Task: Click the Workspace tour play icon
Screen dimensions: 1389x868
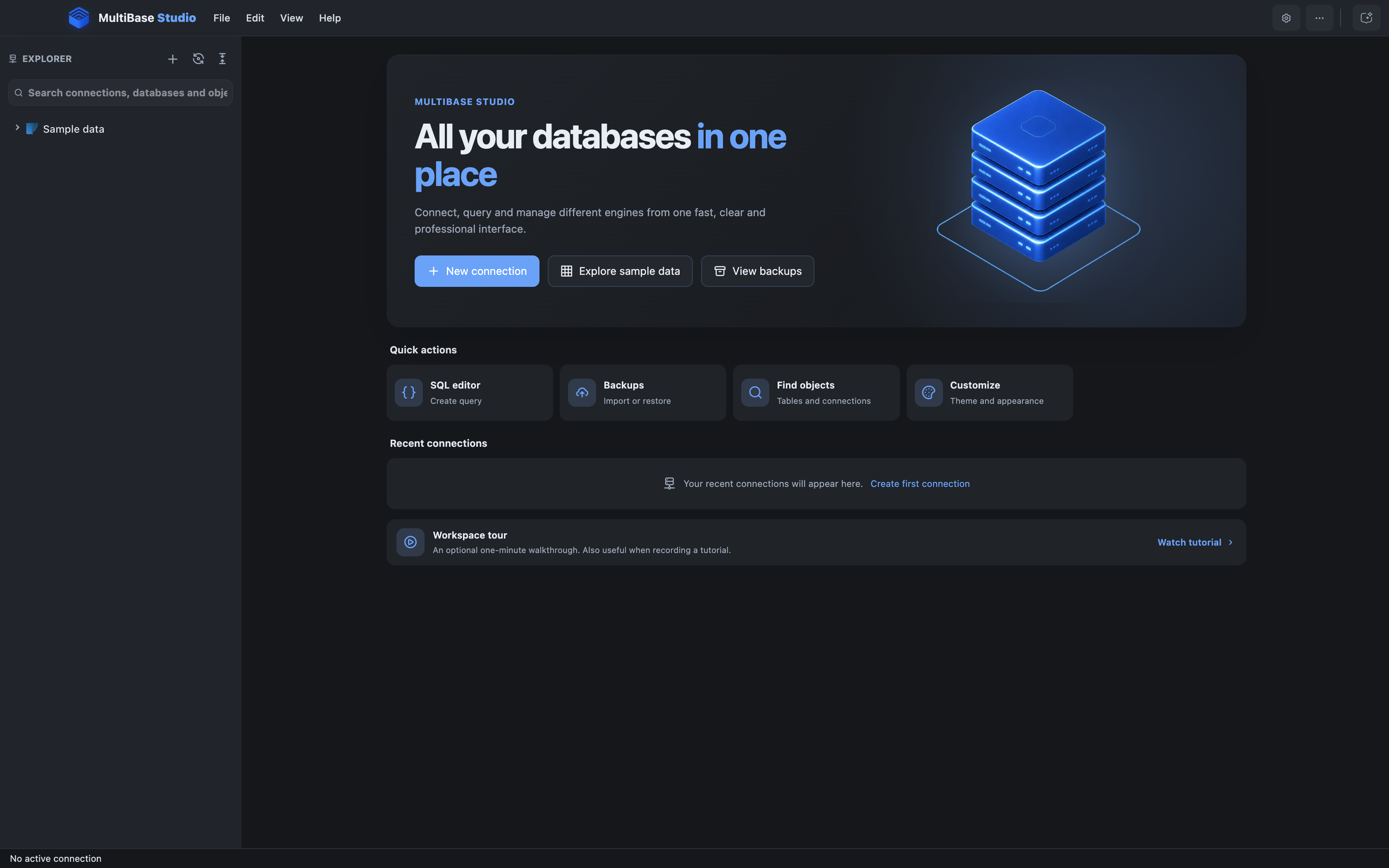Action: pyautogui.click(x=410, y=542)
